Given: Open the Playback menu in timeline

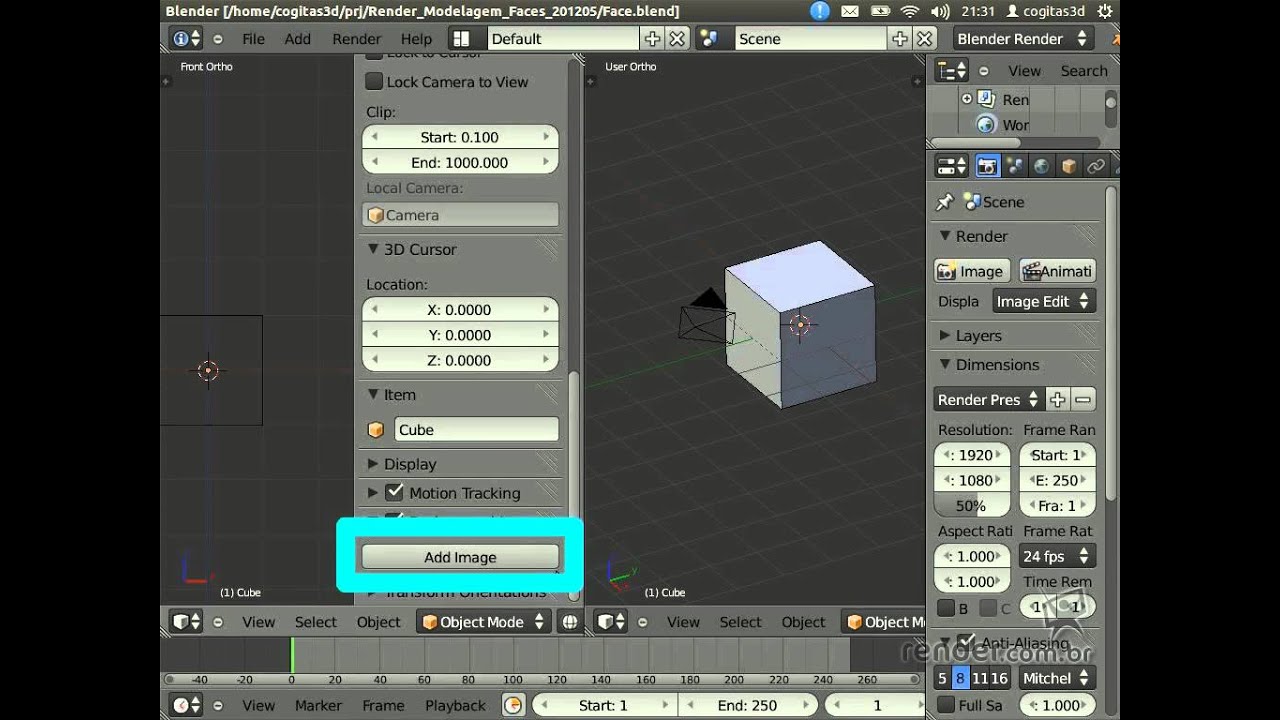Looking at the screenshot, I should click(455, 705).
